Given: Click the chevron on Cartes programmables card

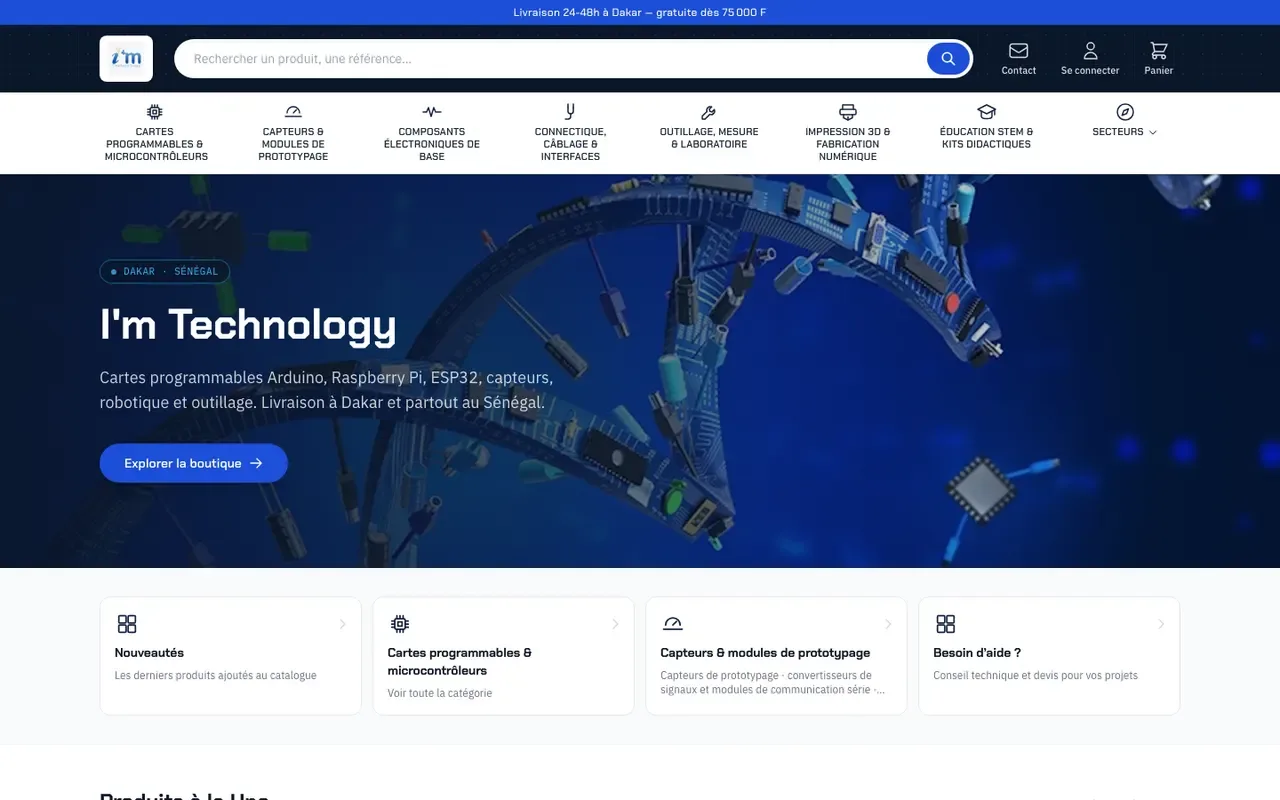Looking at the screenshot, I should 615,624.
